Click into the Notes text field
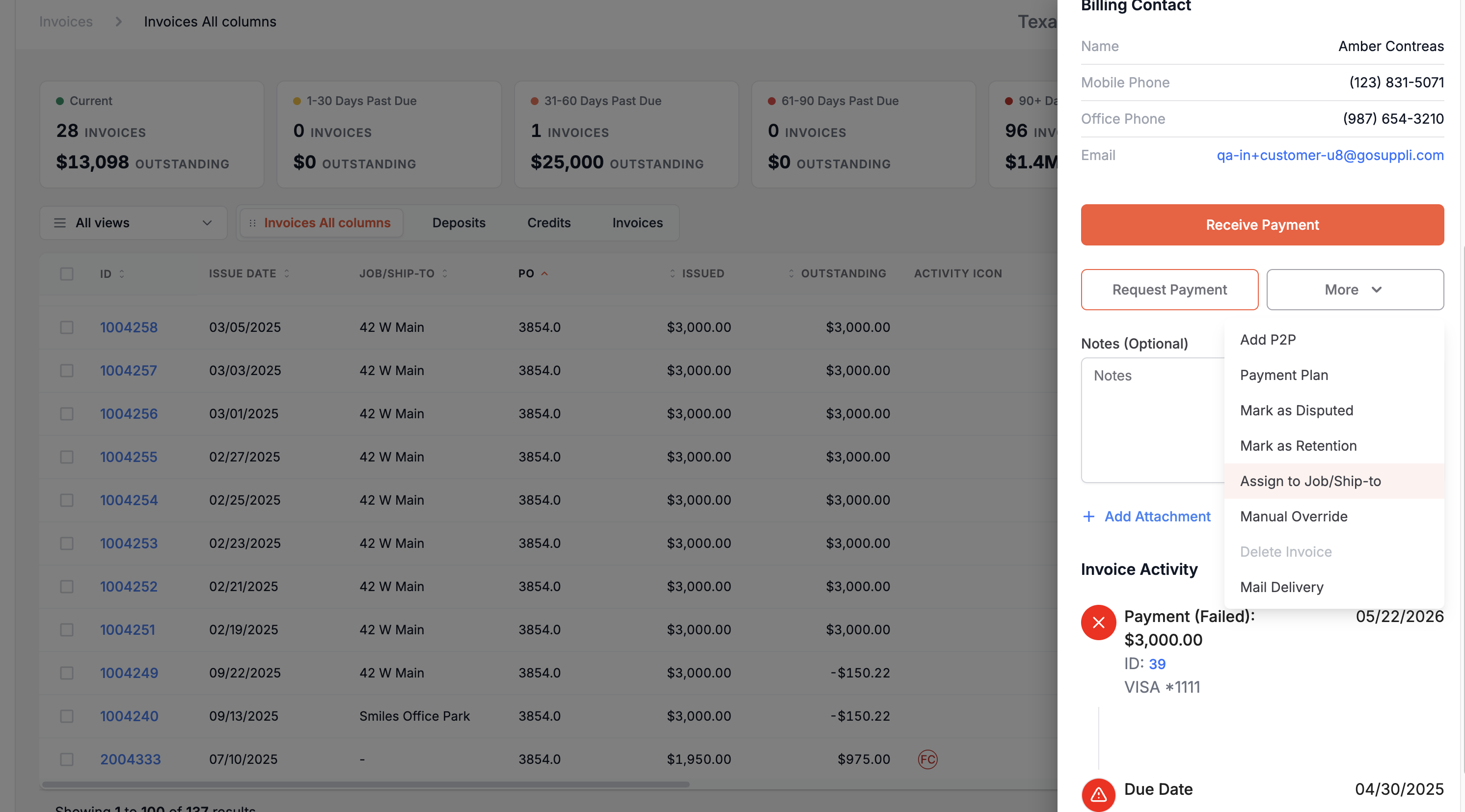 (x=1153, y=420)
